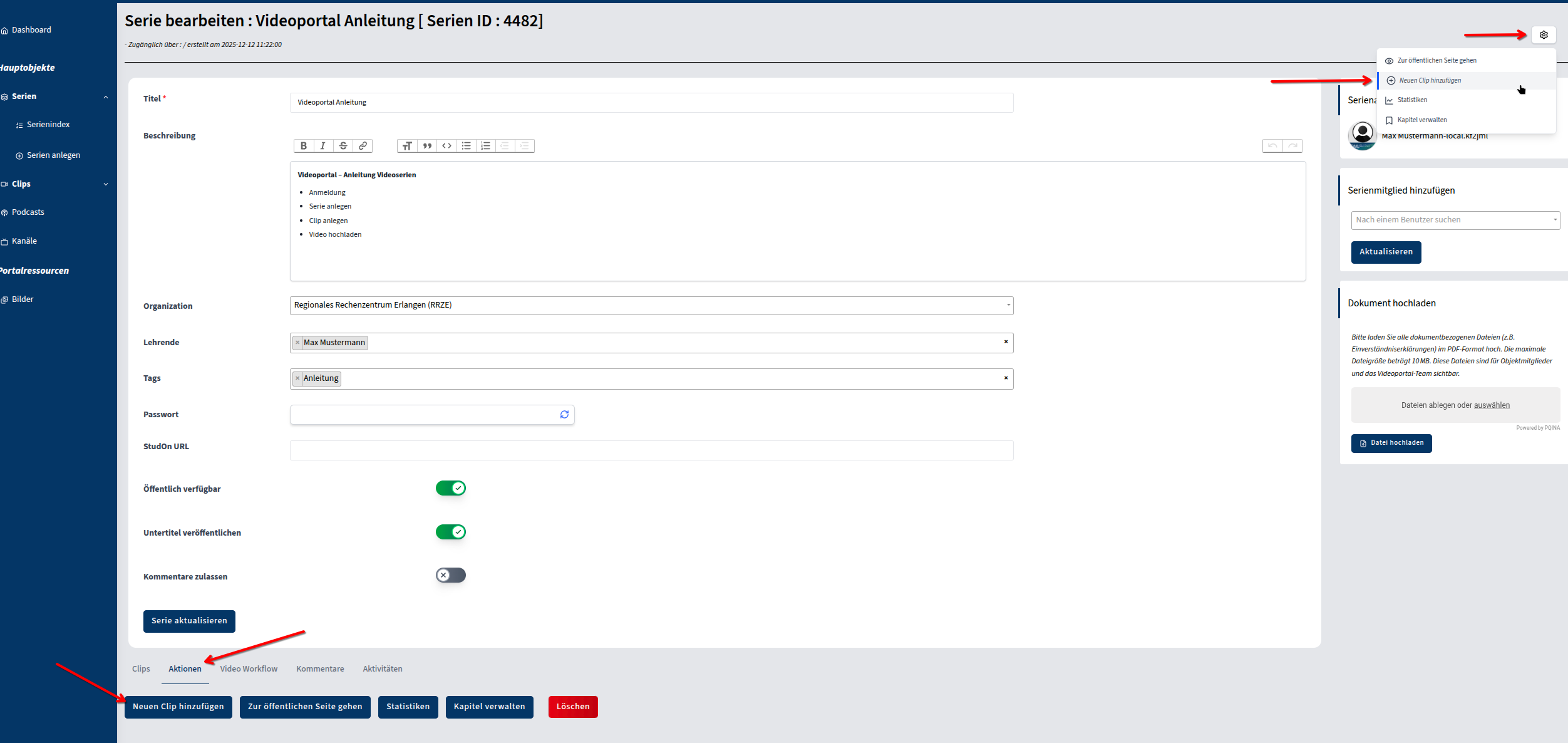Click the Italic formatting icon
1568x743 pixels.
pyautogui.click(x=323, y=146)
